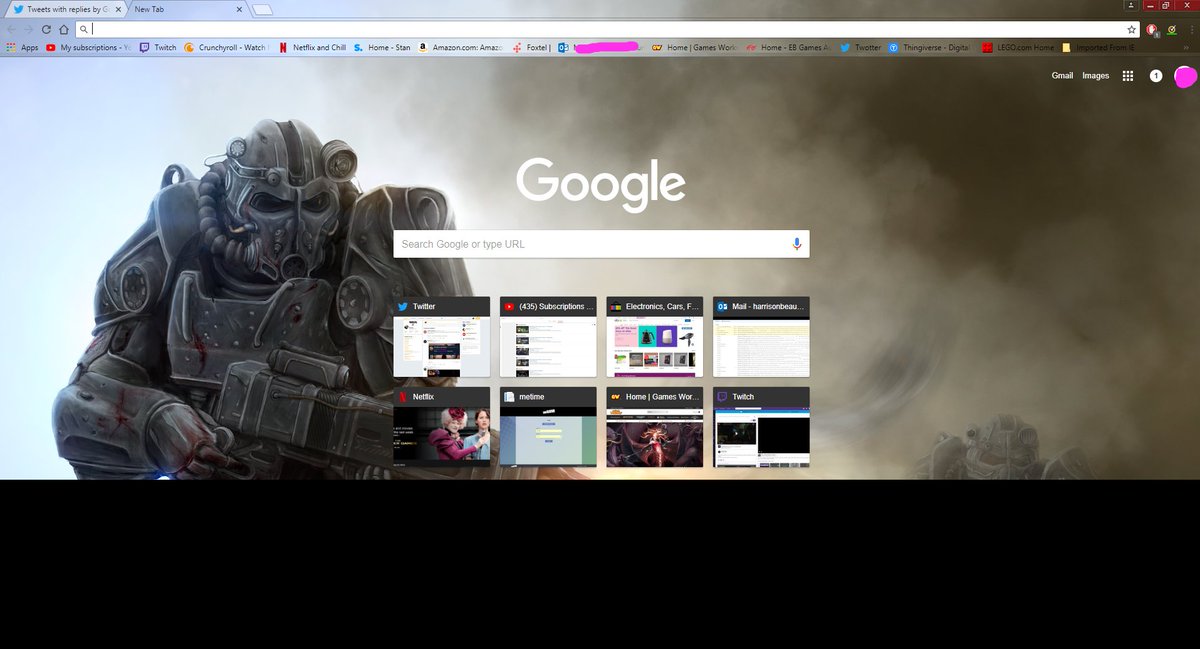
Task: Start voice search with the microphone icon
Action: click(x=797, y=244)
